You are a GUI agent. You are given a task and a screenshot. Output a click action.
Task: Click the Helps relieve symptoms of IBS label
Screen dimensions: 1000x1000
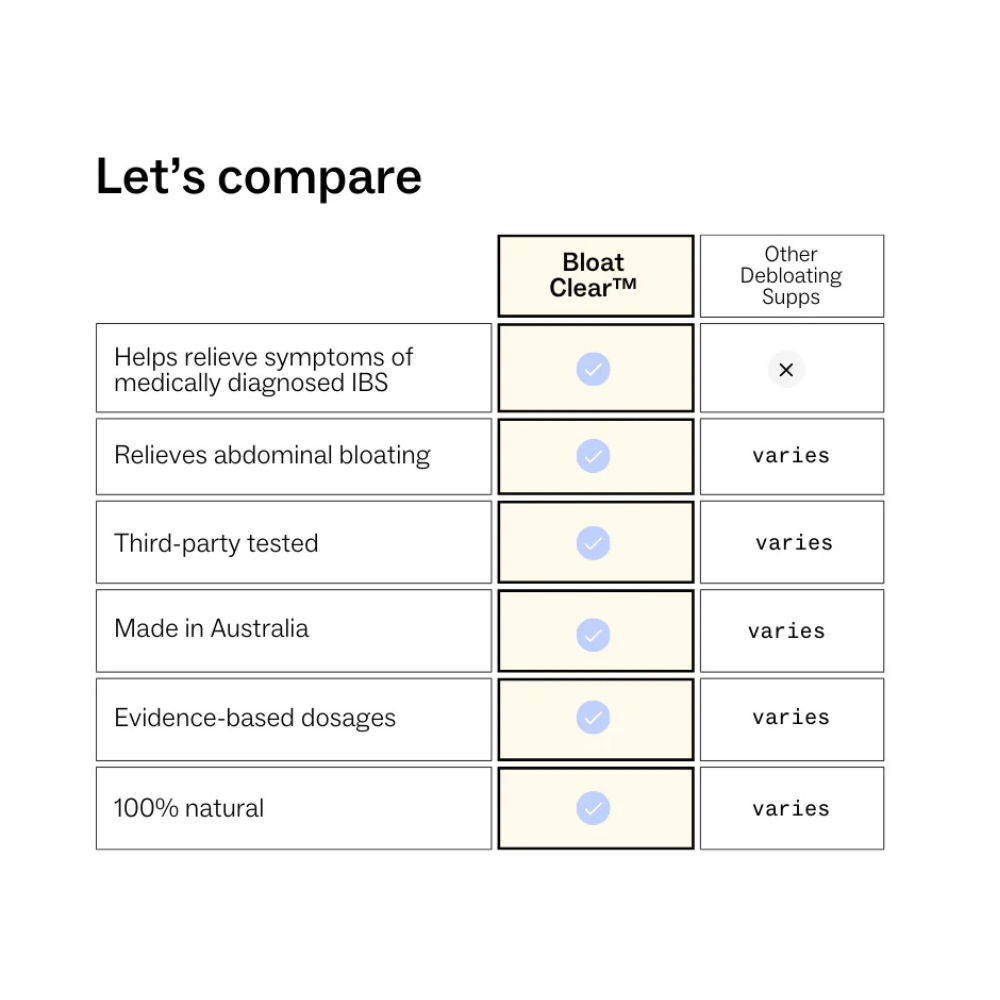263,370
